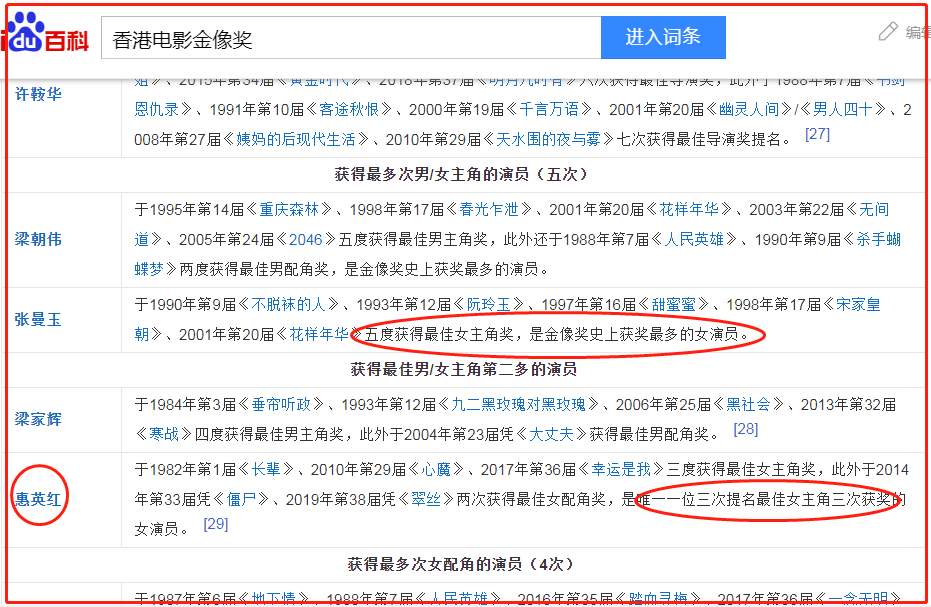Screen dimensions: 931x607
Task: Open the 甜蜜蜜 film link
Action: tap(673, 305)
